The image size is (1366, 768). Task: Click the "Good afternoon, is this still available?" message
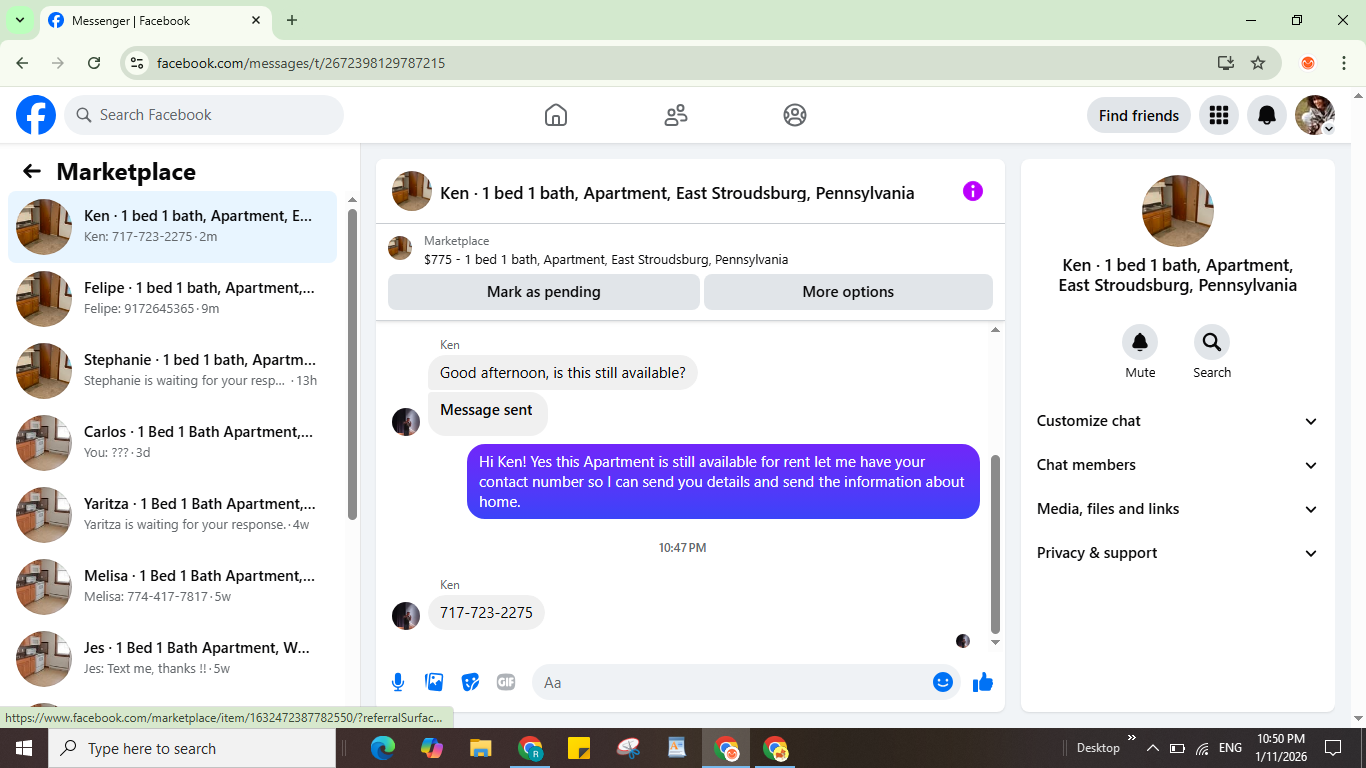point(563,373)
